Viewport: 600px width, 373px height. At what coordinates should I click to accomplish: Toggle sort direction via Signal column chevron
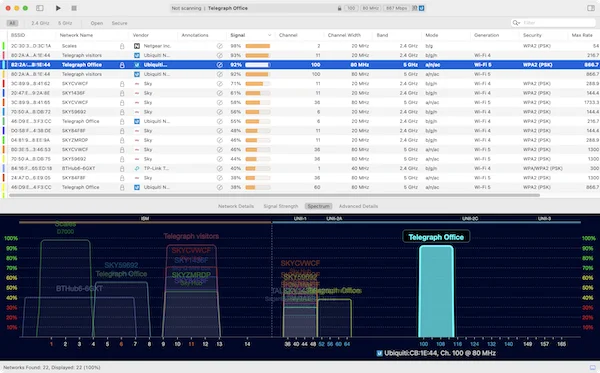pyautogui.click(x=269, y=35)
